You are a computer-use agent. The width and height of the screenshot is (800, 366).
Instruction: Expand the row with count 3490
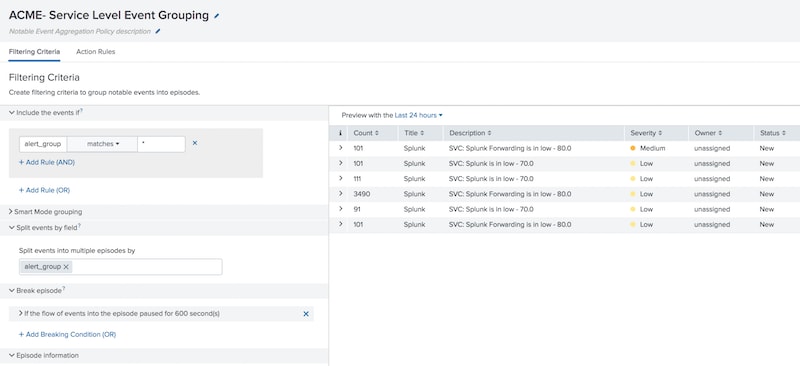[x=340, y=194]
